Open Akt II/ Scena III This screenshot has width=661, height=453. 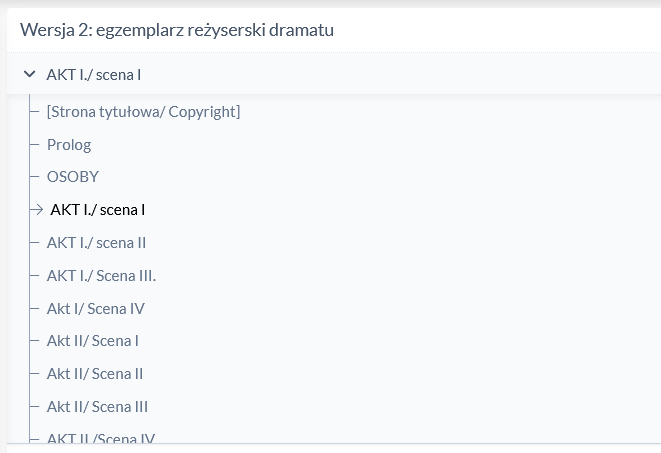click(x=97, y=407)
